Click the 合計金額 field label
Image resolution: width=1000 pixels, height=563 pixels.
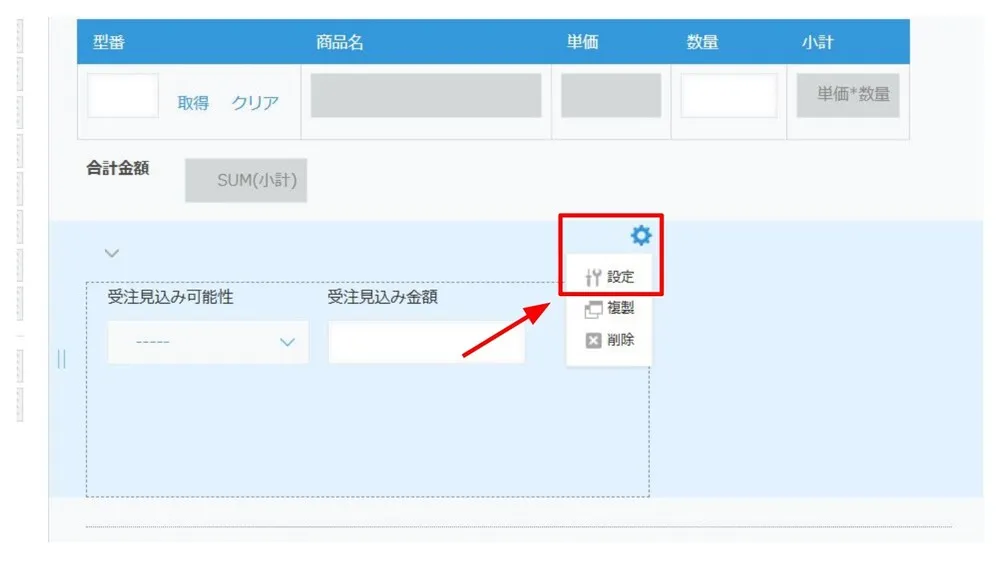pyautogui.click(x=118, y=168)
